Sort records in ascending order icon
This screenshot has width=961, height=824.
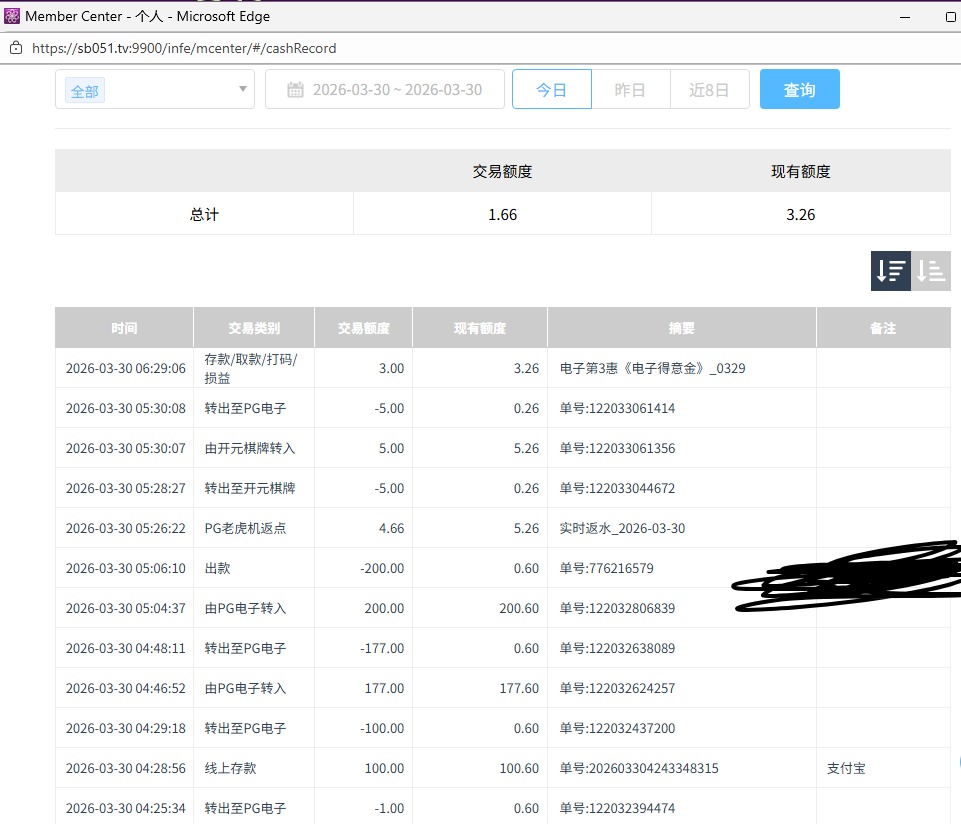coord(931,270)
